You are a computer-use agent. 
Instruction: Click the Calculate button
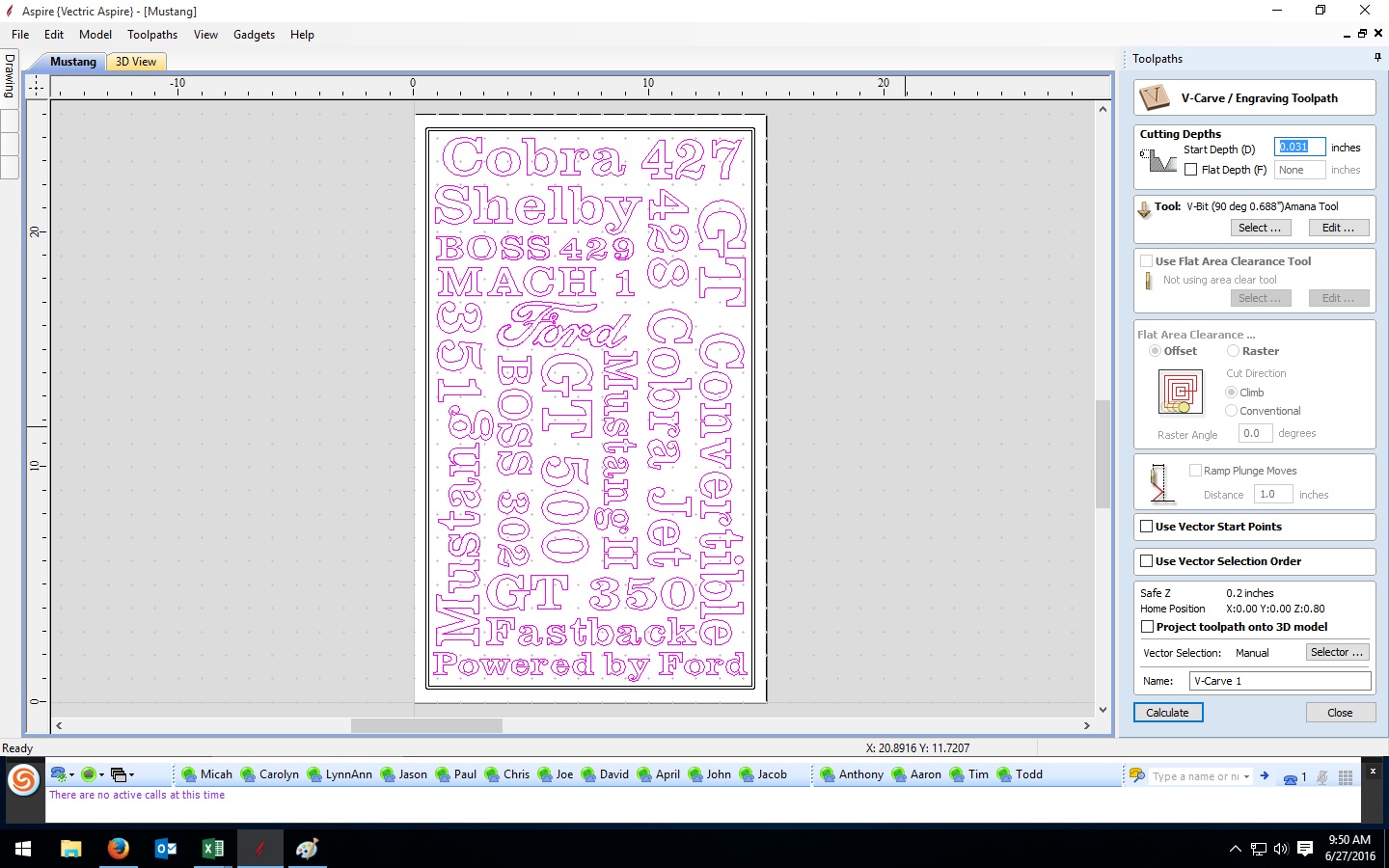click(x=1168, y=713)
